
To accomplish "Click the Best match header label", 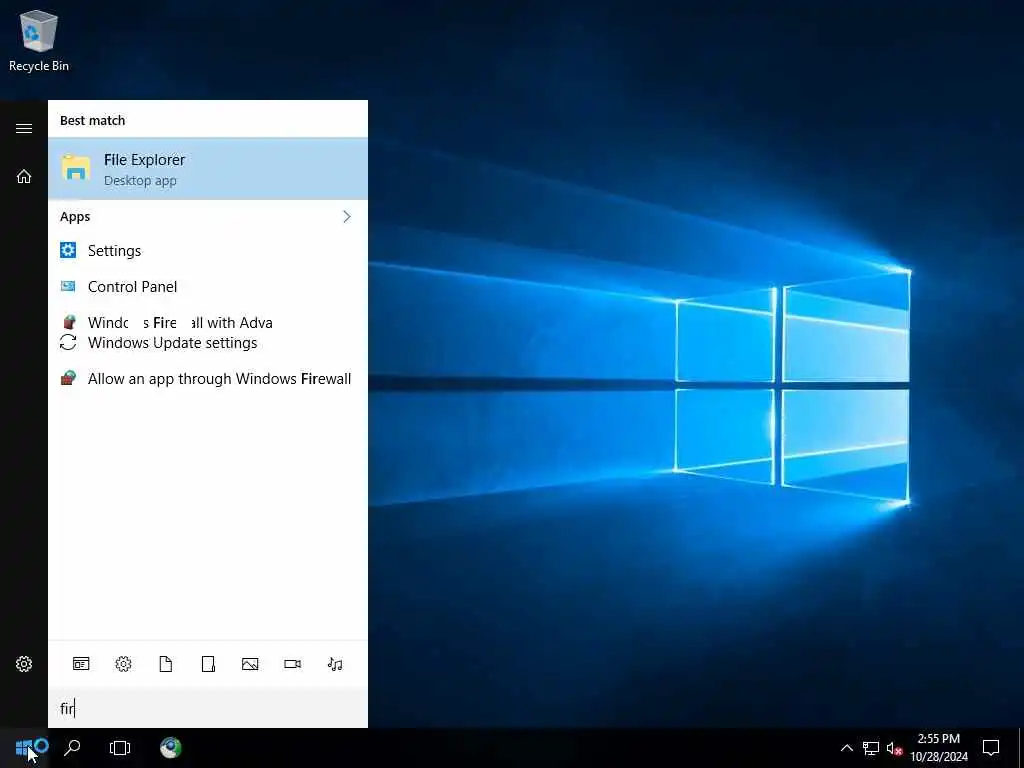I will 93,120.
